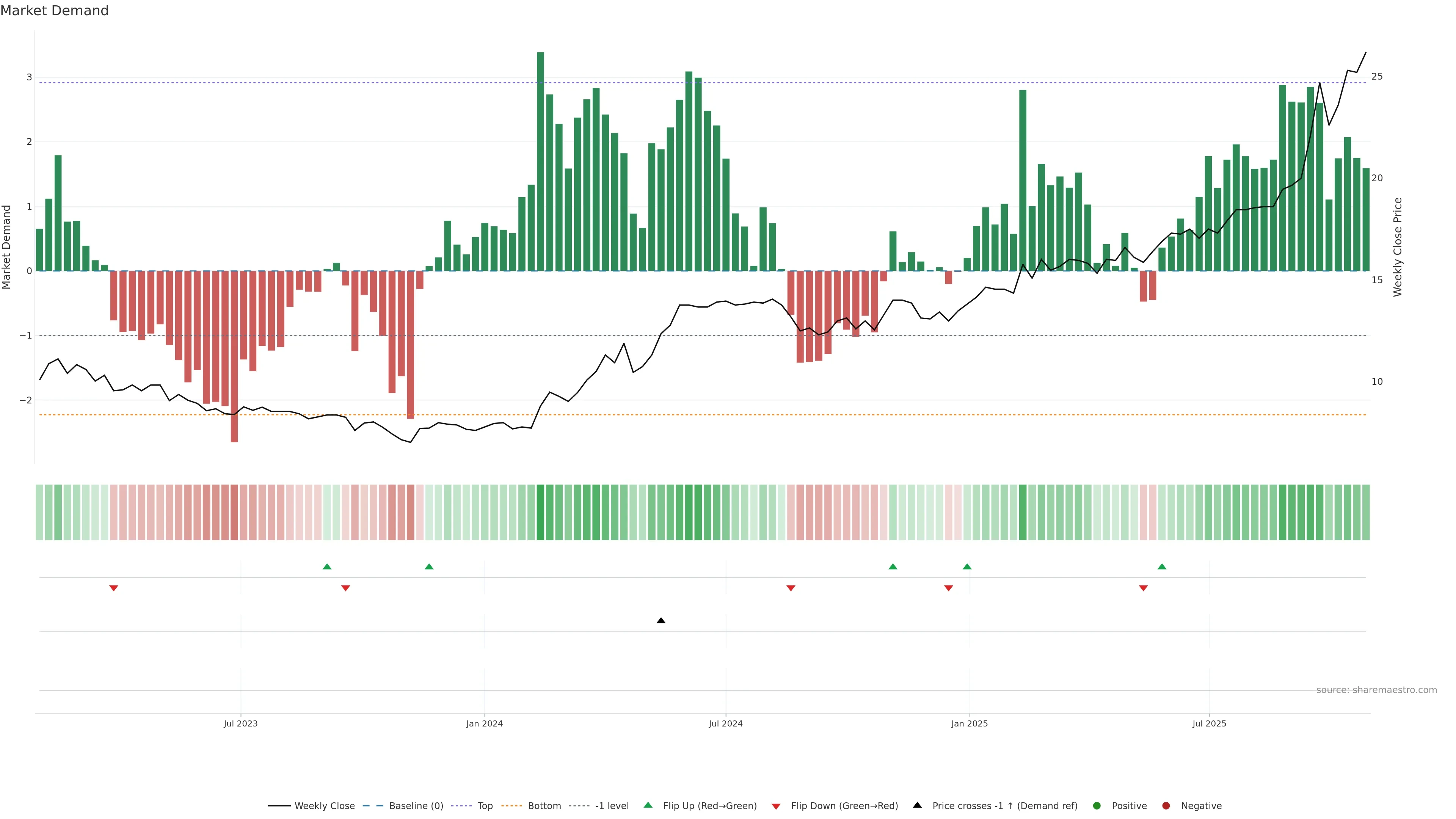
Task: Click the Weekly Close Price axis title
Action: [x=1398, y=247]
